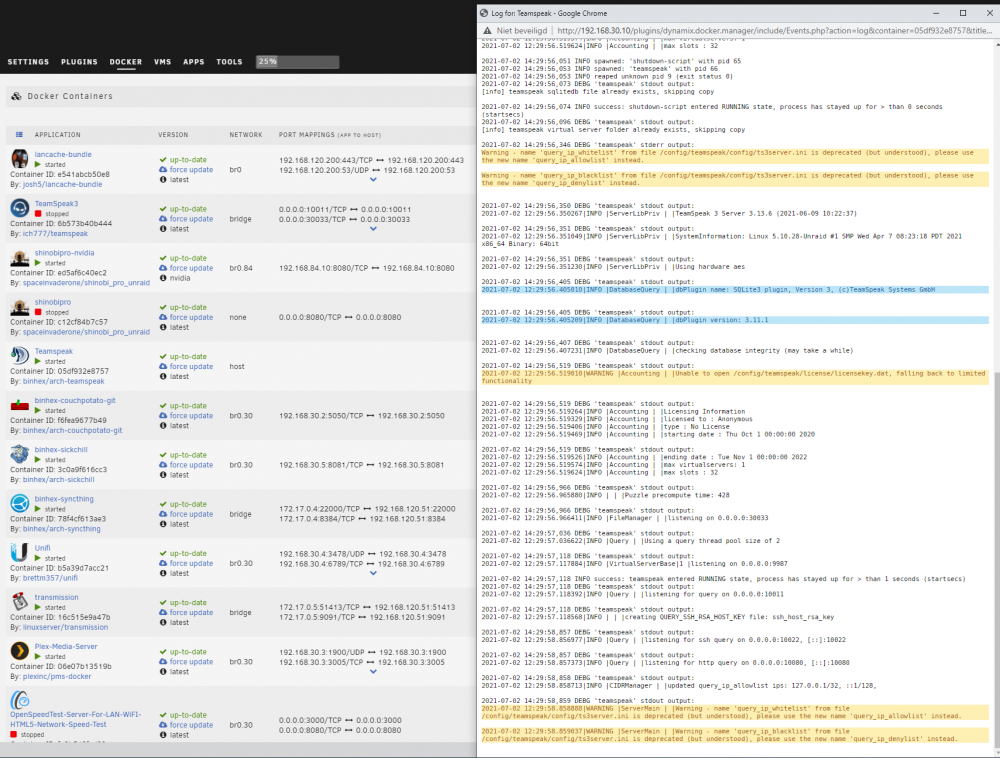The width and height of the screenshot is (1000, 758).
Task: Click the Teamspeak binhex container icon
Action: tap(20, 355)
